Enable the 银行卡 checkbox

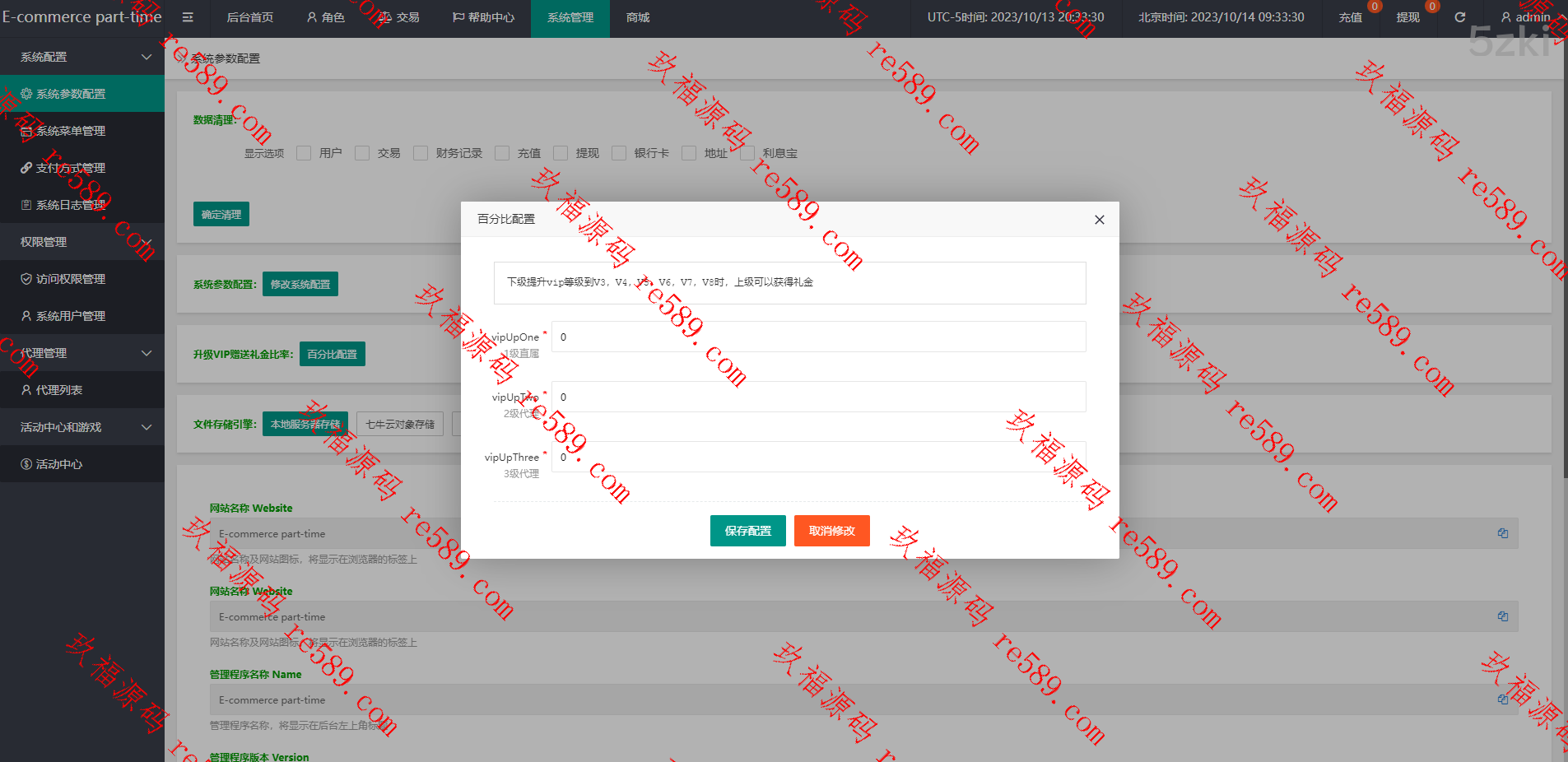tap(619, 153)
